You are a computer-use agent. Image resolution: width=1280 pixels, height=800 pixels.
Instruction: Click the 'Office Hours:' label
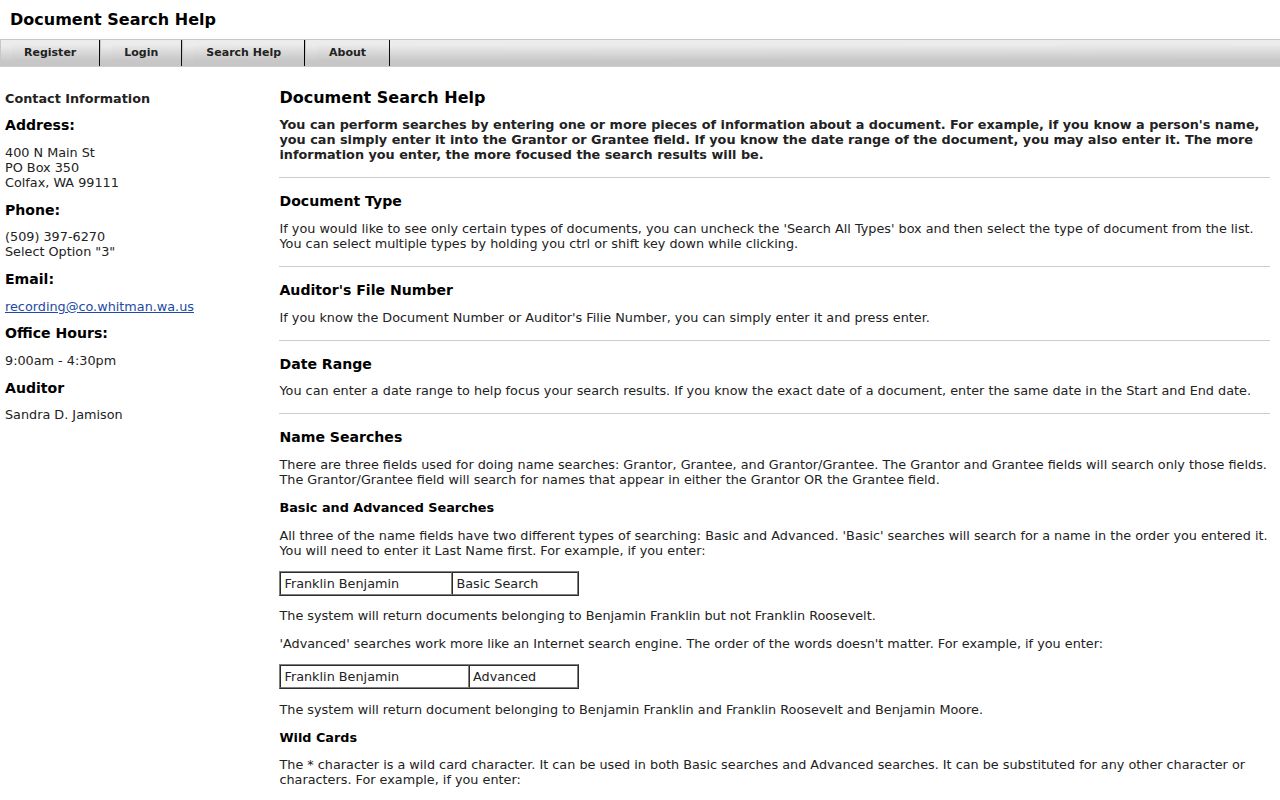(56, 333)
